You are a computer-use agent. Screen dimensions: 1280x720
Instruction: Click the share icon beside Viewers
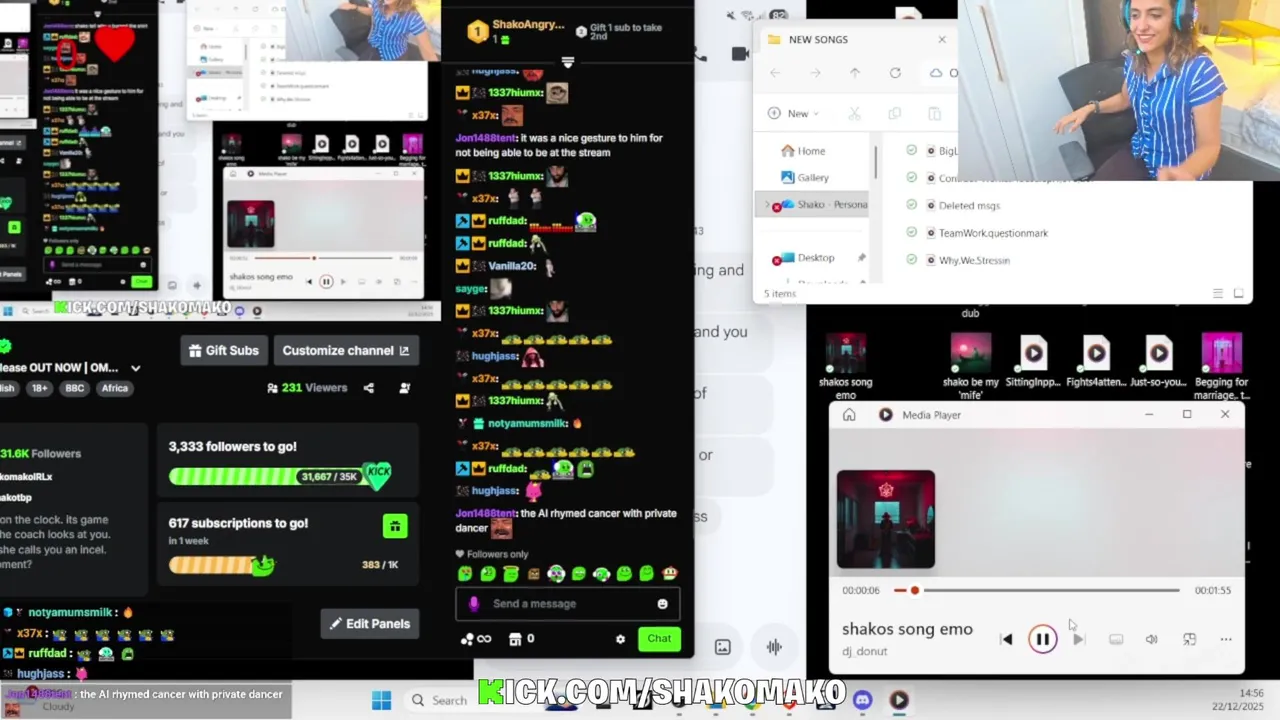(x=369, y=388)
